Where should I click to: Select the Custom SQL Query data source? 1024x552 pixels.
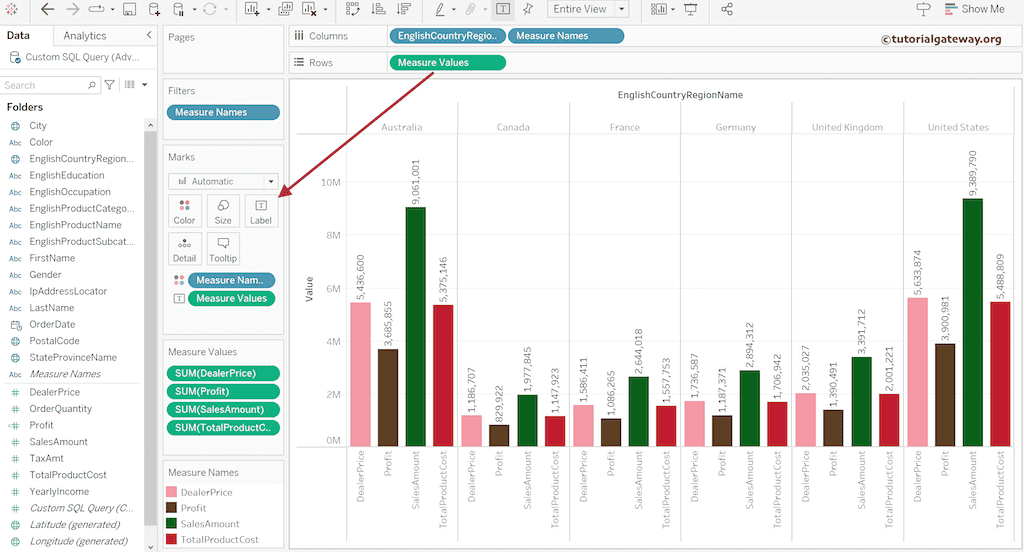coord(75,57)
